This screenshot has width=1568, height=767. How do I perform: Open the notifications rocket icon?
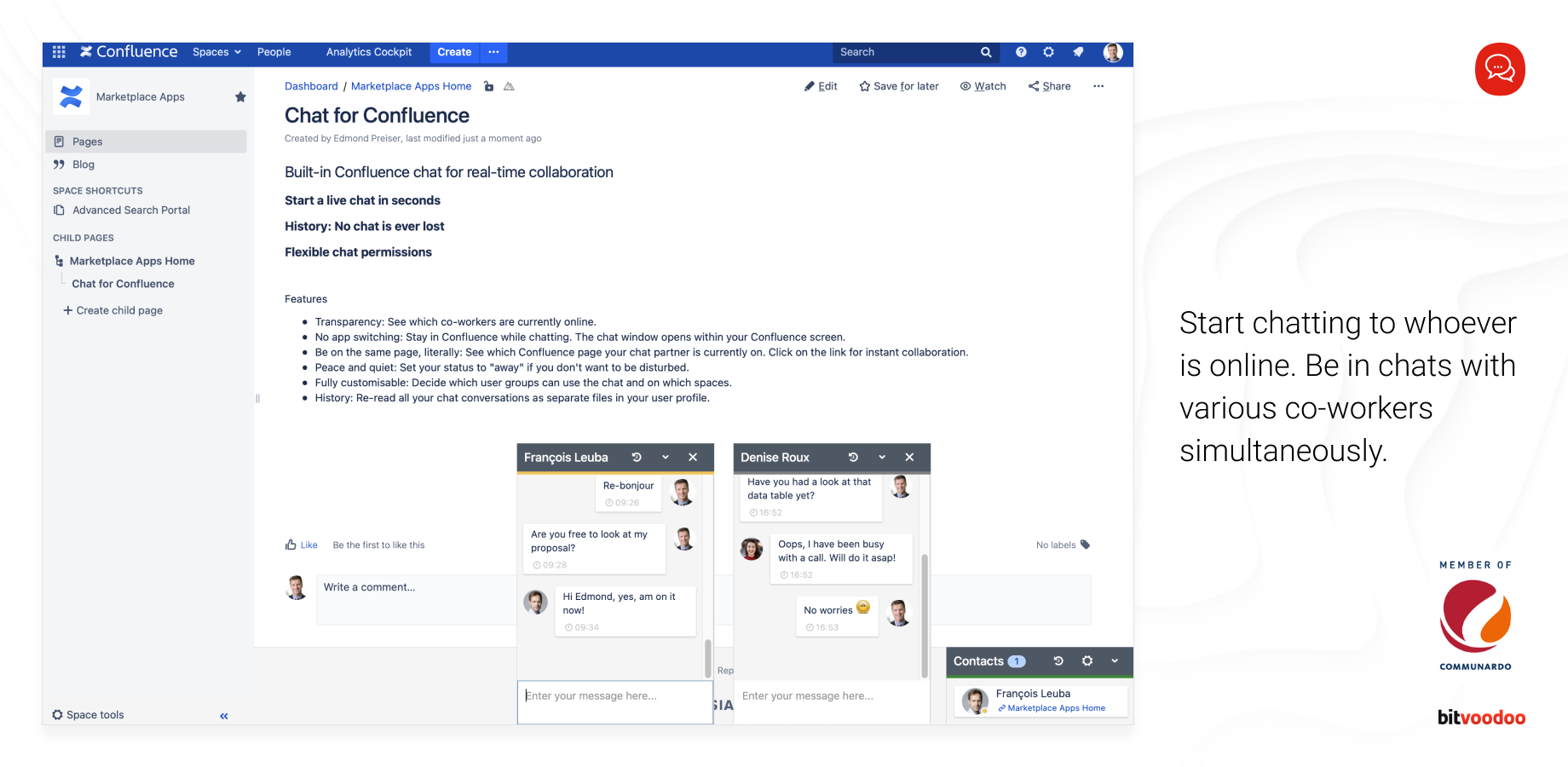[1078, 52]
